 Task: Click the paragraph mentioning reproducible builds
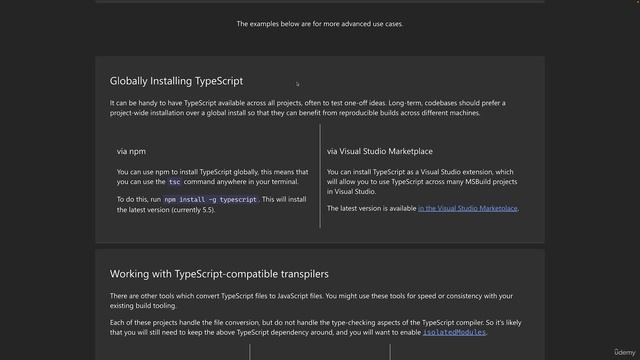(307, 108)
